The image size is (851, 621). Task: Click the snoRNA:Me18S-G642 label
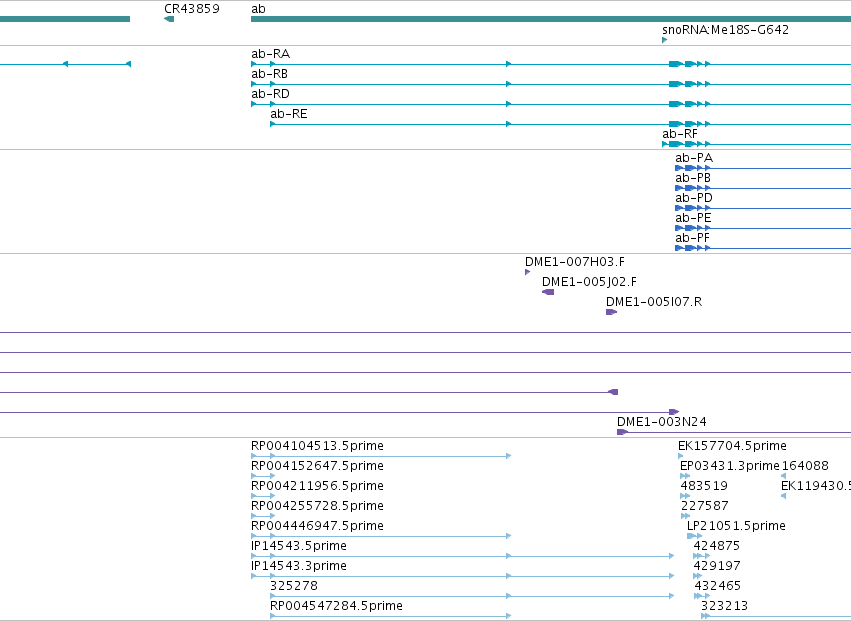[x=725, y=30]
